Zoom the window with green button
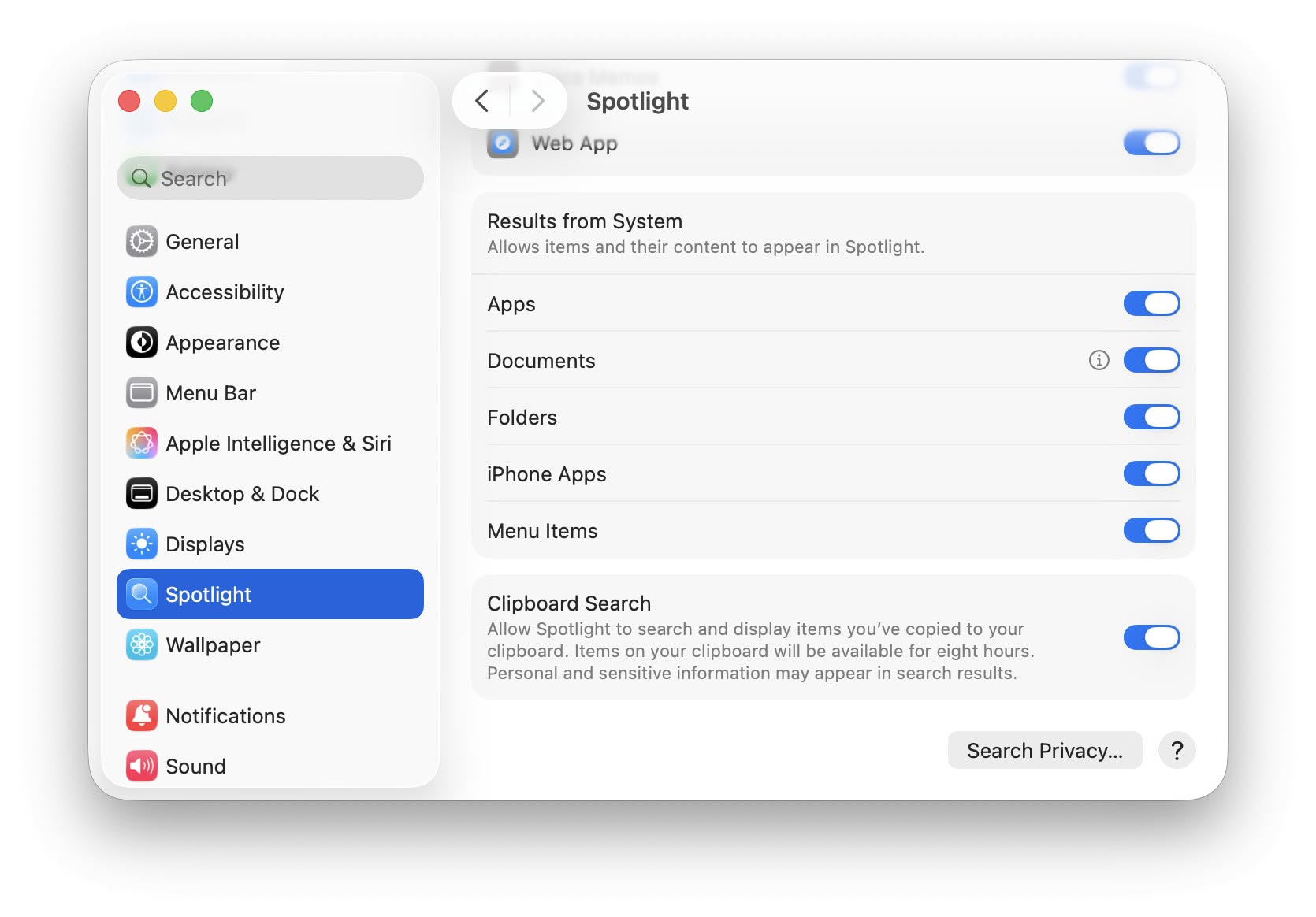The height and width of the screenshot is (917, 1316). pyautogui.click(x=202, y=101)
